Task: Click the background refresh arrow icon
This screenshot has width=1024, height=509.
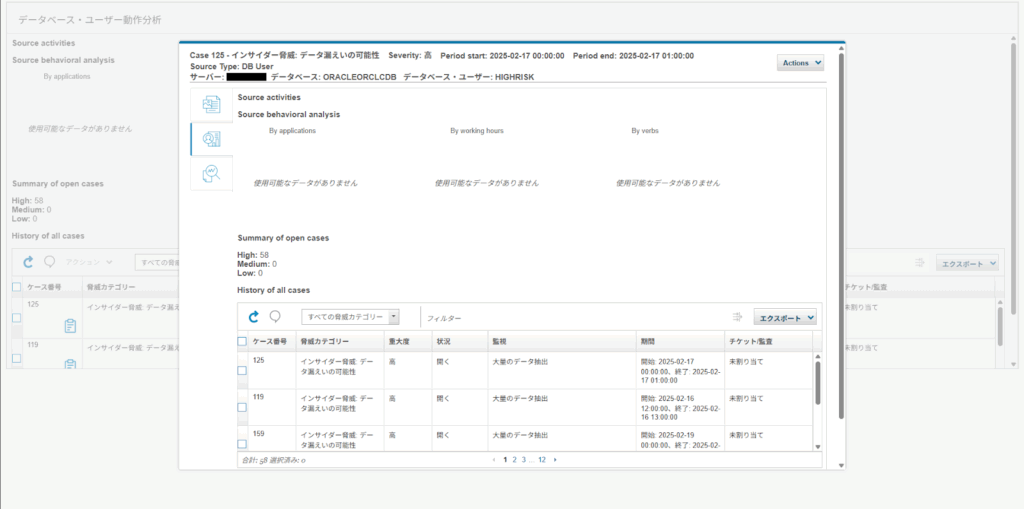Action: pyautogui.click(x=28, y=262)
